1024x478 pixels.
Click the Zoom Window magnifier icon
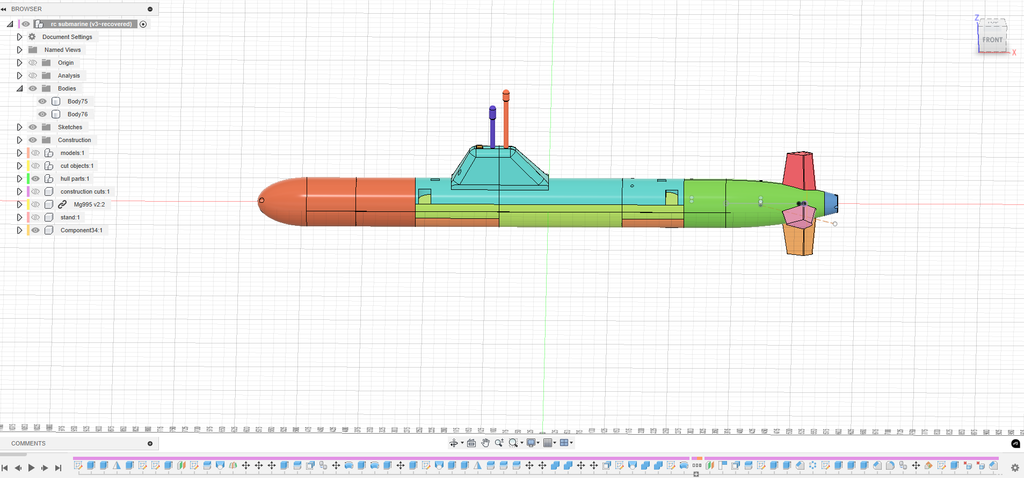click(513, 443)
